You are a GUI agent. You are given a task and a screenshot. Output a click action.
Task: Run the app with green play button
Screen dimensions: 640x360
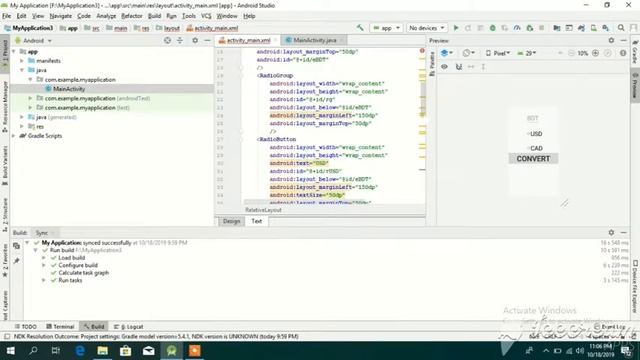click(x=456, y=28)
